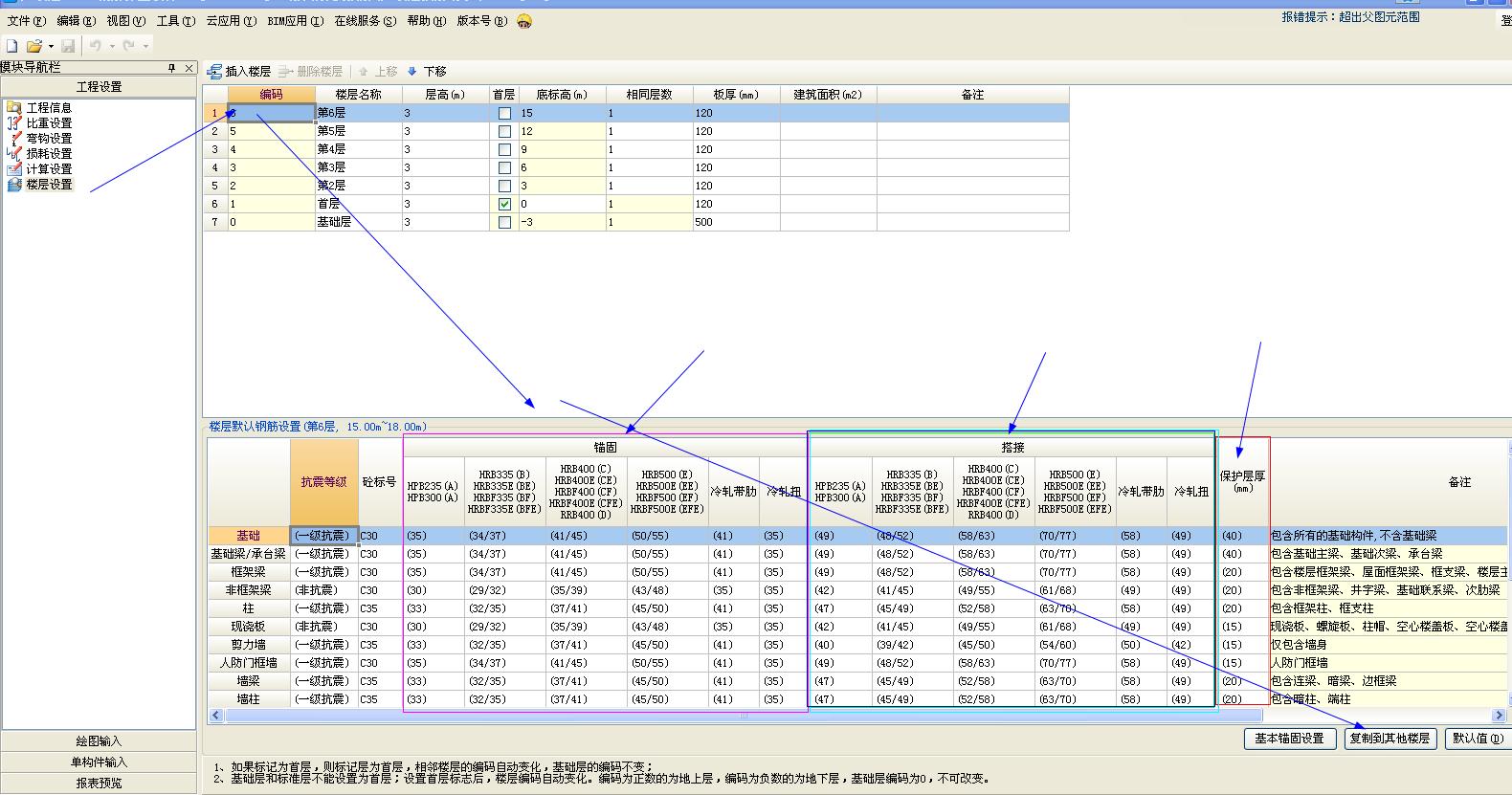
Task: Select the 工程设置 module header
Action: [x=99, y=87]
